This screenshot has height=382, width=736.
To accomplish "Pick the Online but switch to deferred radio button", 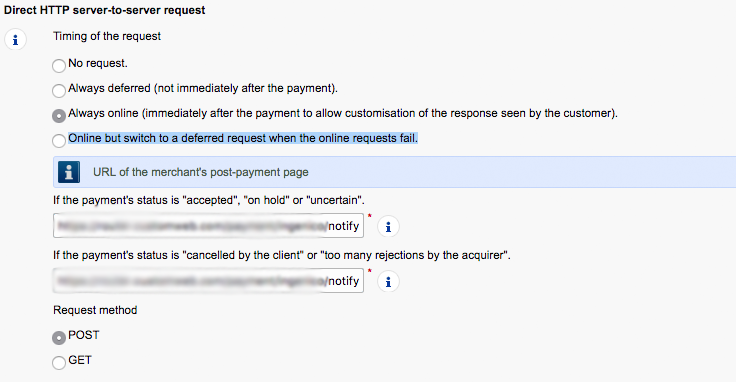I will pos(59,141).
